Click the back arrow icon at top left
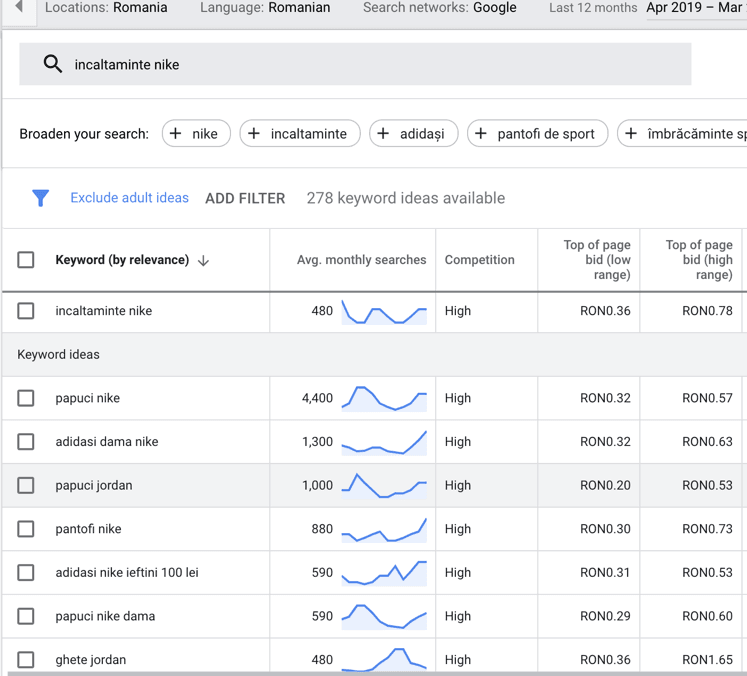The image size is (747, 676). click(18, 8)
